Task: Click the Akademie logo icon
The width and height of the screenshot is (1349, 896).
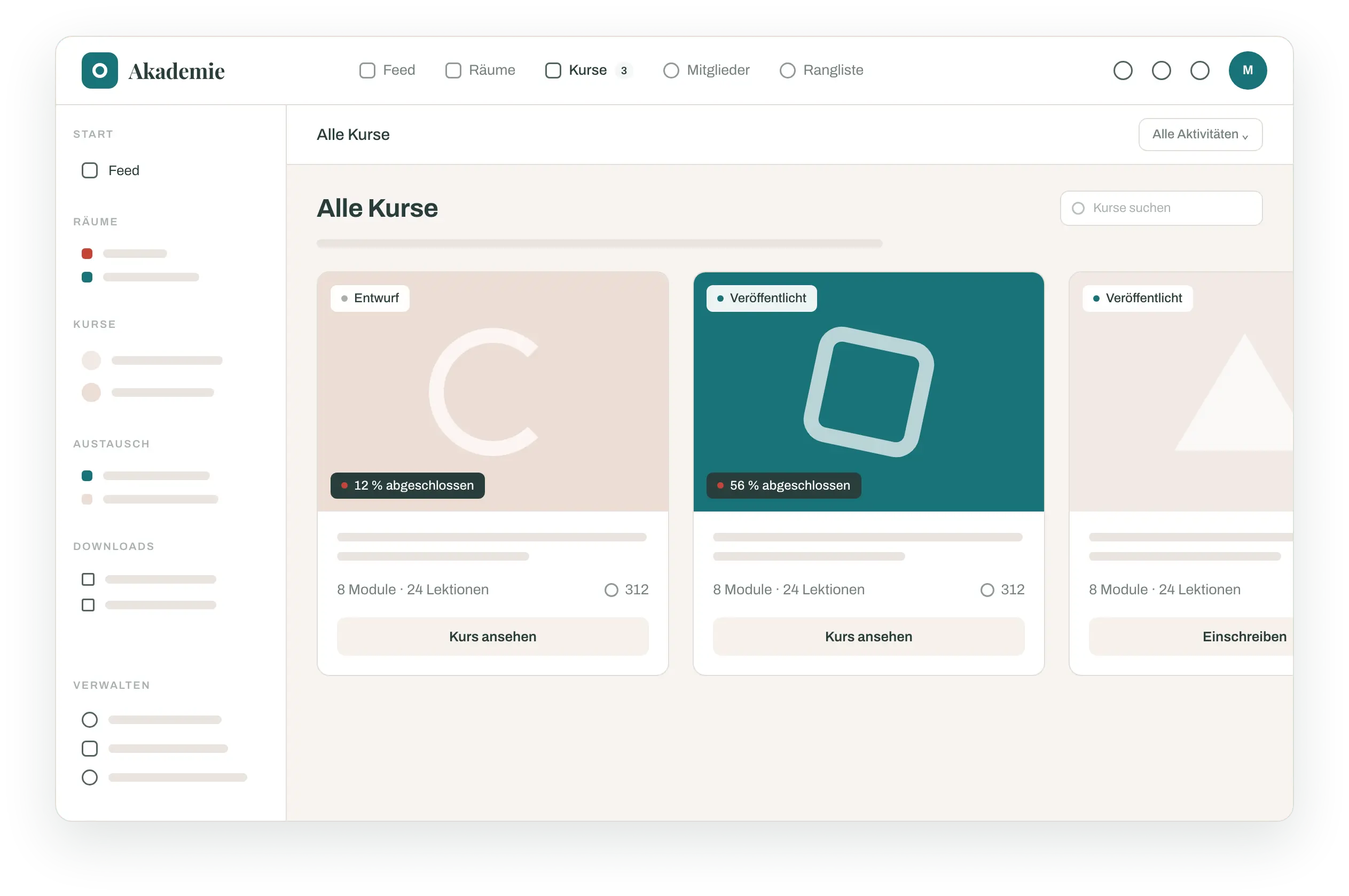Action: 99,70
